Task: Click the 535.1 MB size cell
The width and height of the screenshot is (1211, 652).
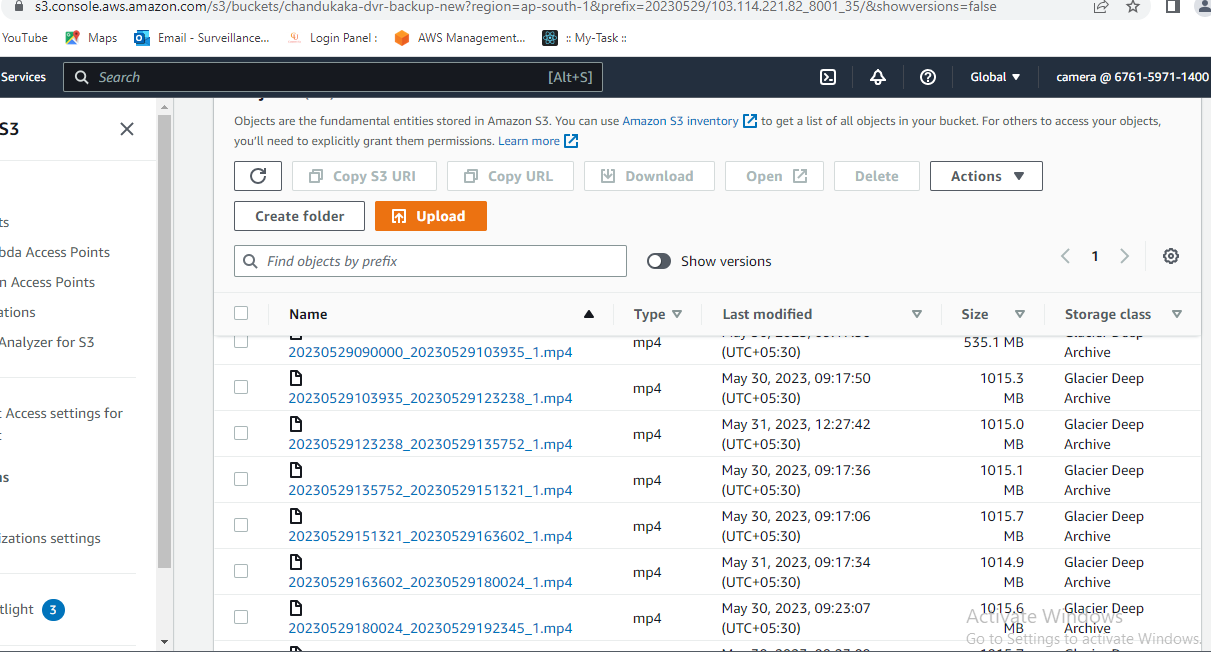Action: coord(994,342)
